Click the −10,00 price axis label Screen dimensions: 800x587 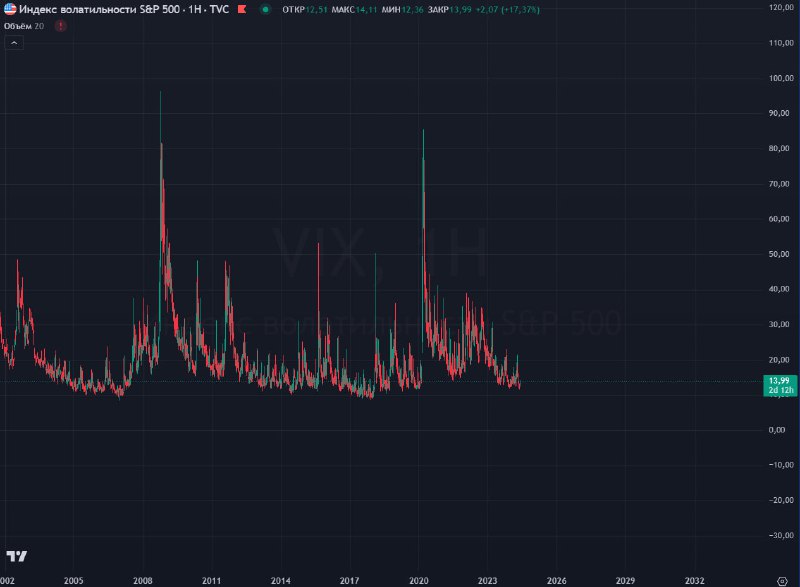click(781, 465)
